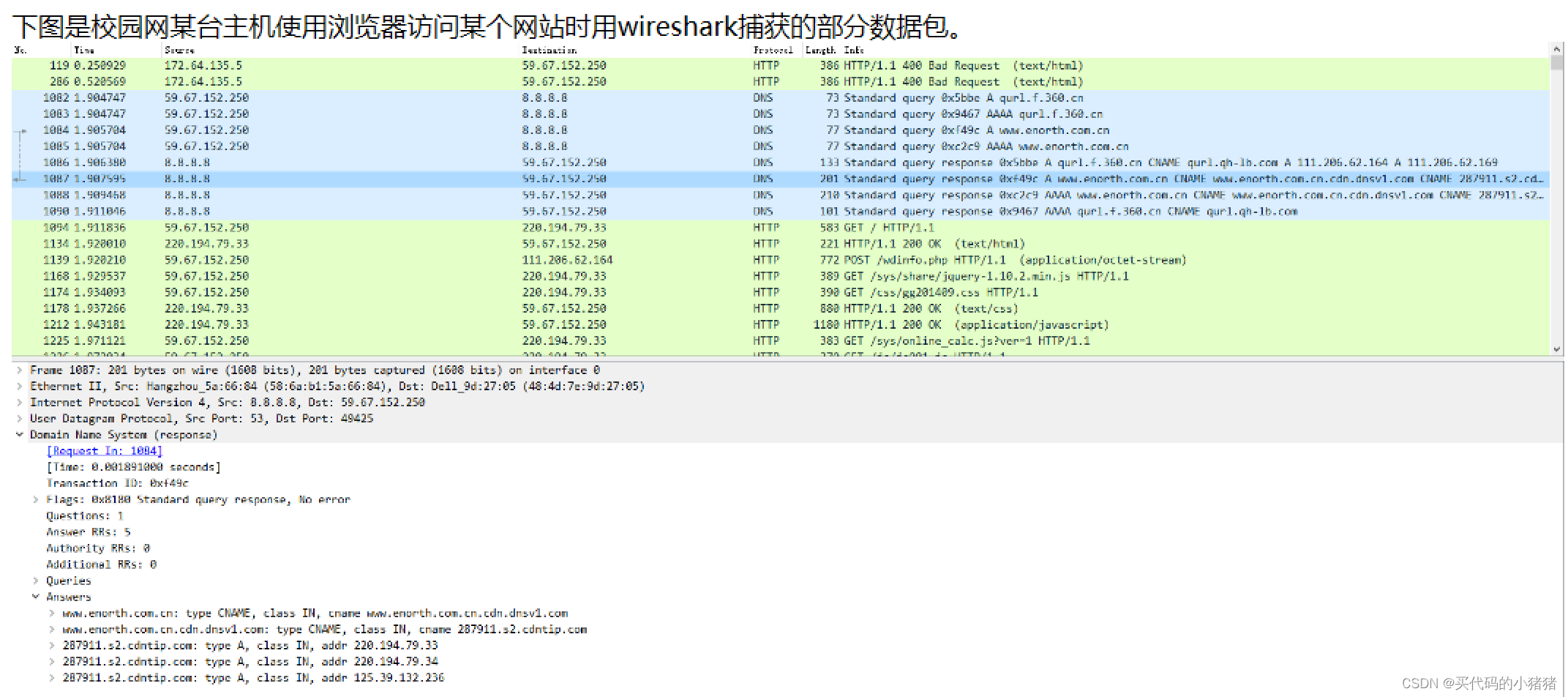Select packet 1084 query www.enorth.com.cn
The width and height of the screenshot is (1568, 697).
coord(781,130)
